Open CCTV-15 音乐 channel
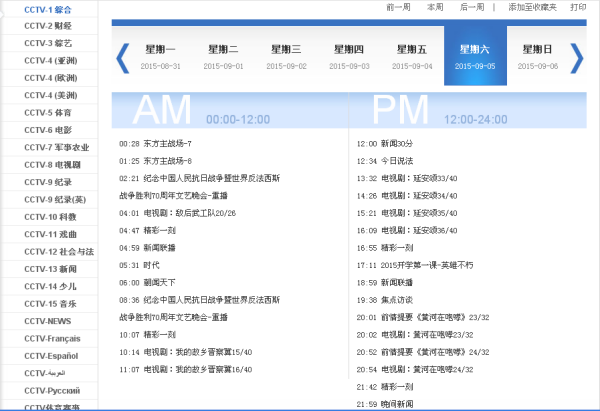This screenshot has height=411, width=600. [50, 304]
